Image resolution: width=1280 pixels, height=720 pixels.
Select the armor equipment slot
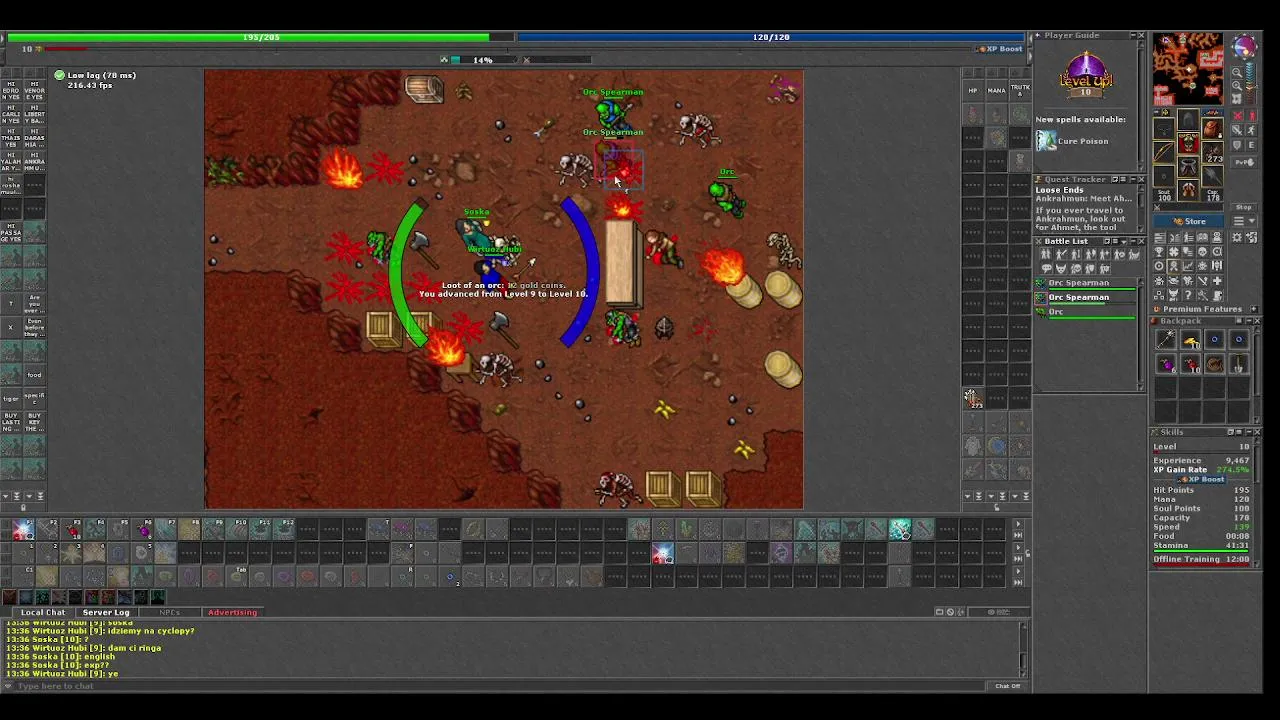click(1188, 142)
